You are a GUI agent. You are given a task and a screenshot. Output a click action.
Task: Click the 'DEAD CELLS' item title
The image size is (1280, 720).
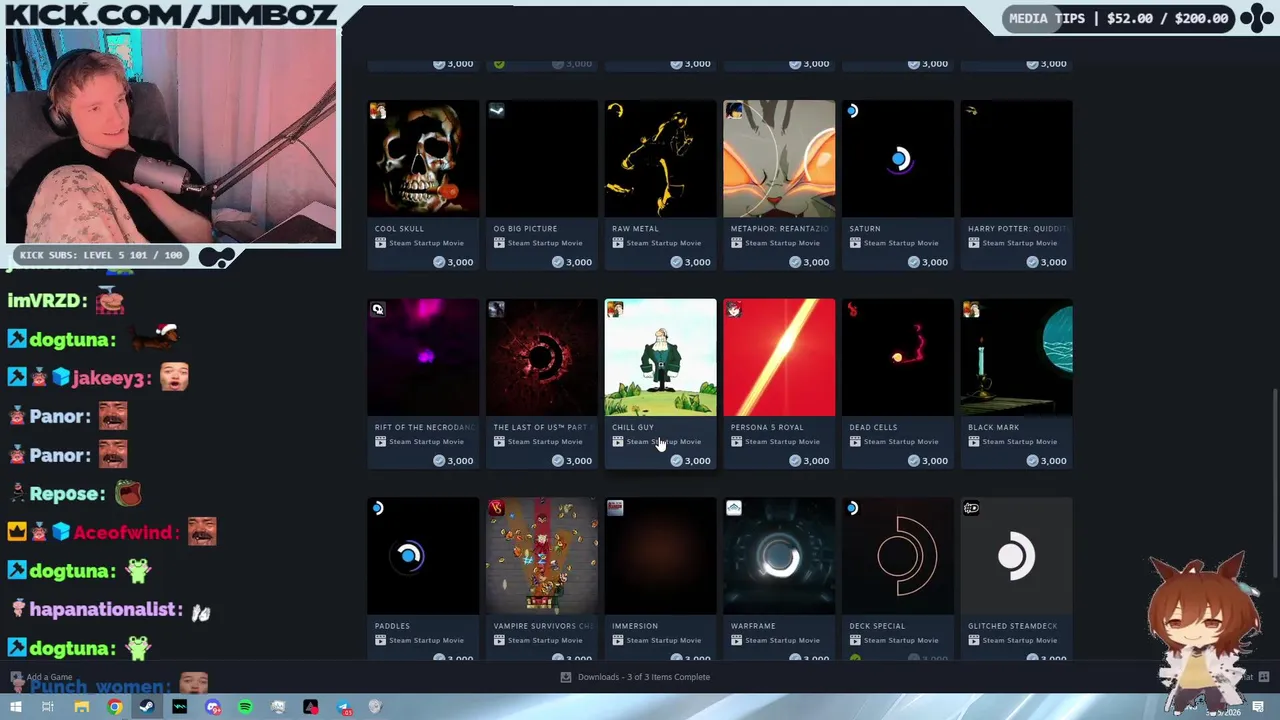[x=873, y=427]
